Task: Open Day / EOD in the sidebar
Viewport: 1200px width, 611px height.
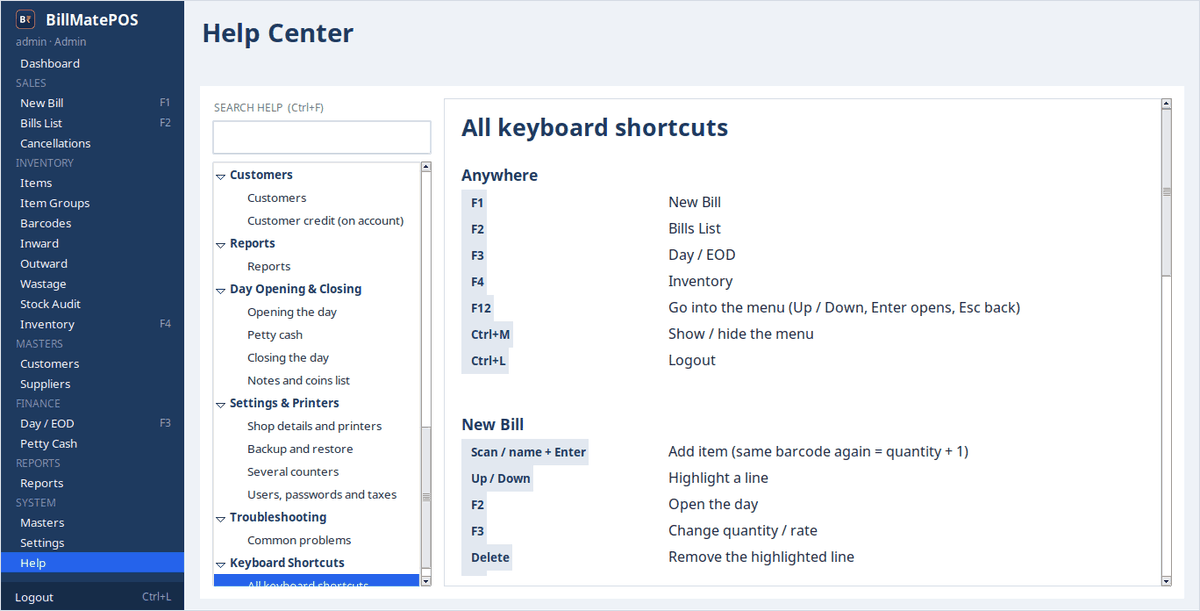Action: pos(92,423)
